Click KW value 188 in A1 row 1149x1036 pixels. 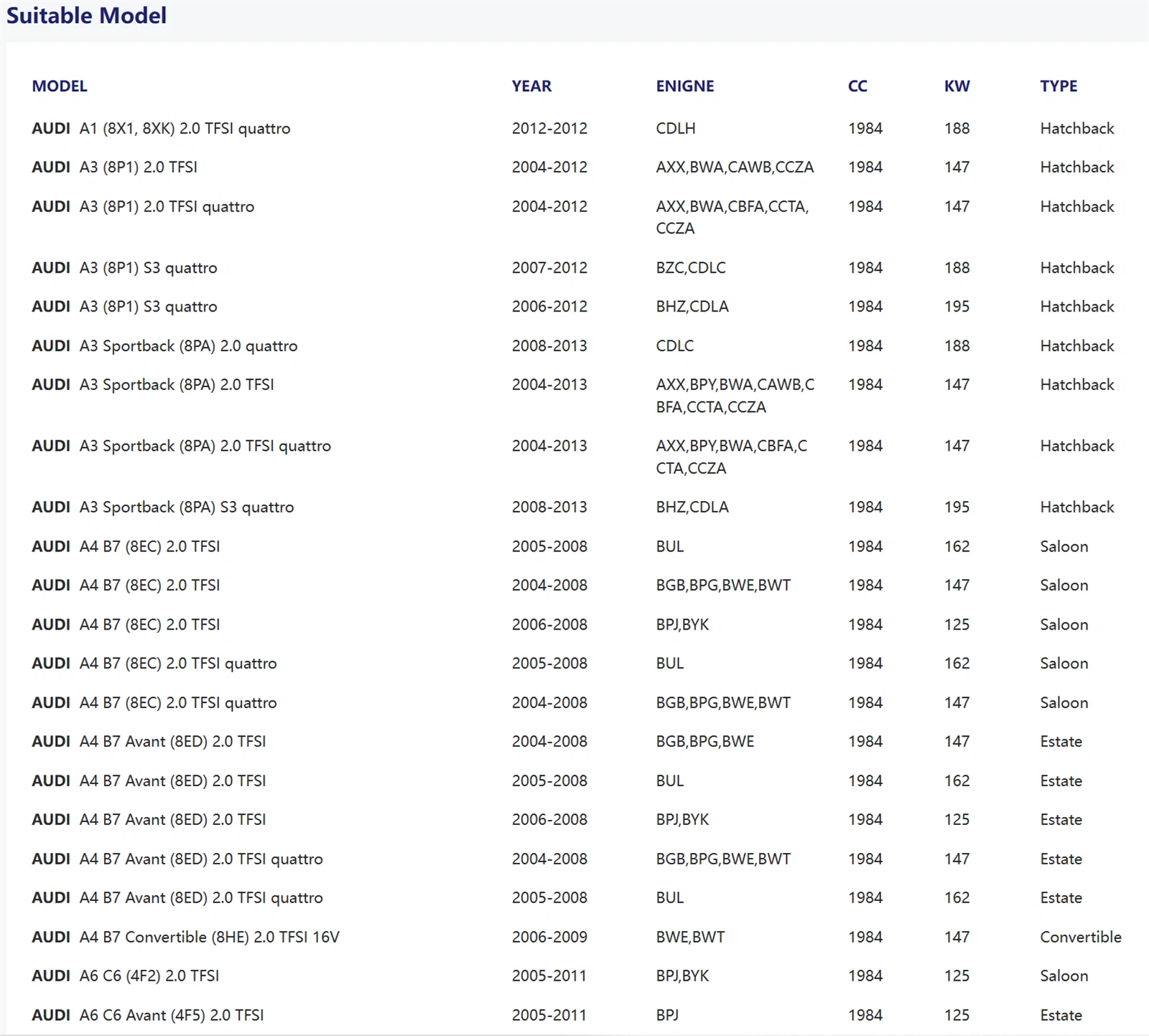pyautogui.click(x=957, y=129)
